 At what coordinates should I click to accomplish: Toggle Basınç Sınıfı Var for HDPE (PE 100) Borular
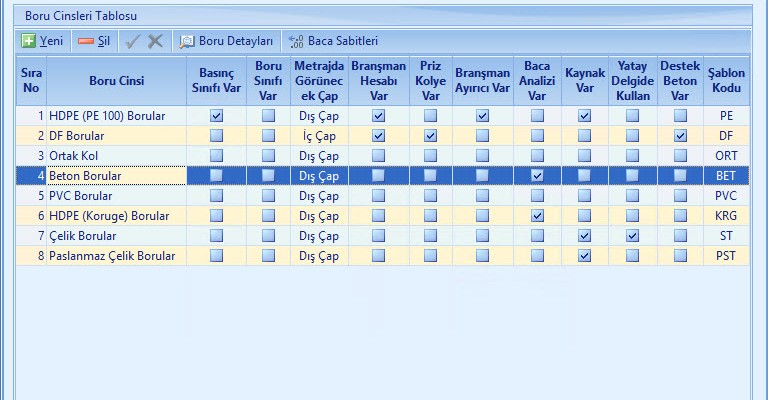(x=216, y=116)
